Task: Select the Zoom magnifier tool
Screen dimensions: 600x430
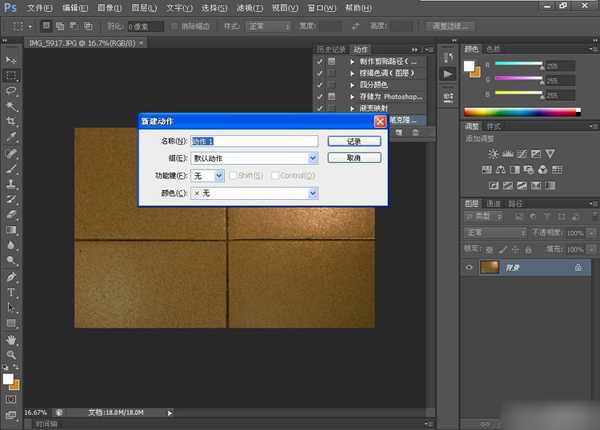Action: coord(12,355)
